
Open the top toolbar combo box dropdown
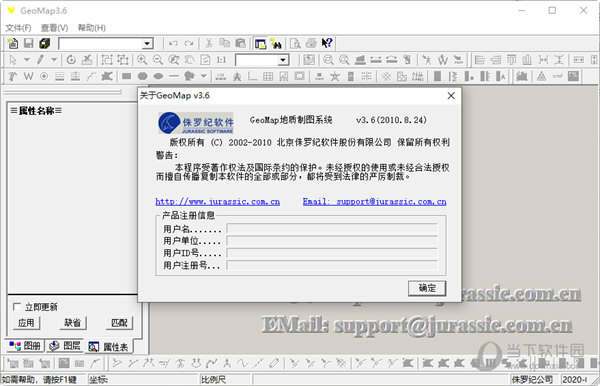pos(147,44)
